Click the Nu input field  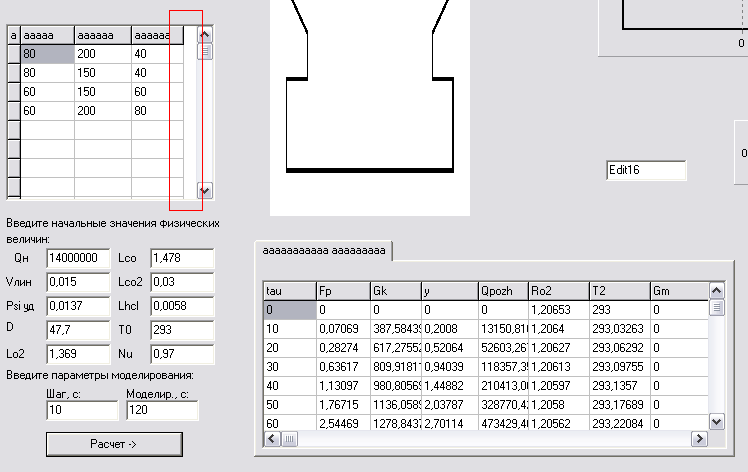182,354
